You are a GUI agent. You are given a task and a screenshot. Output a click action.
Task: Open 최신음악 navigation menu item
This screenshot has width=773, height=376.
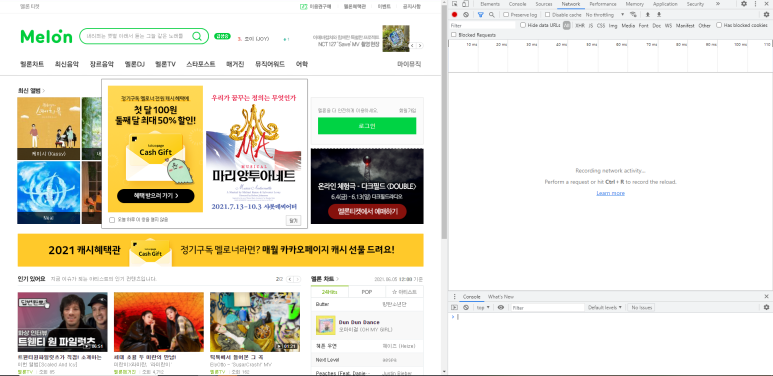point(67,64)
